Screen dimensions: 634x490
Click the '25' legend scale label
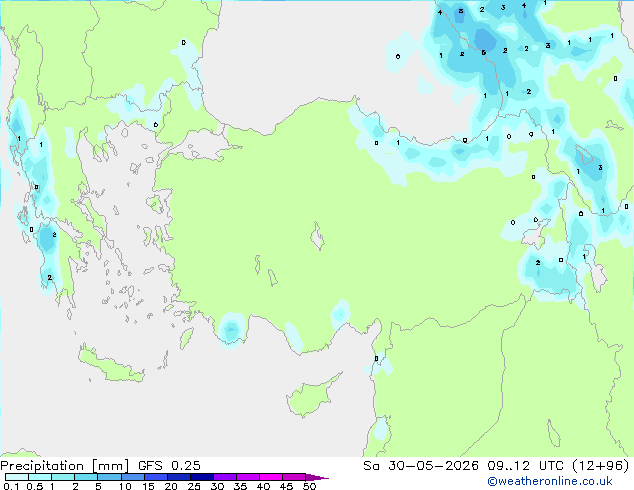pos(194,486)
